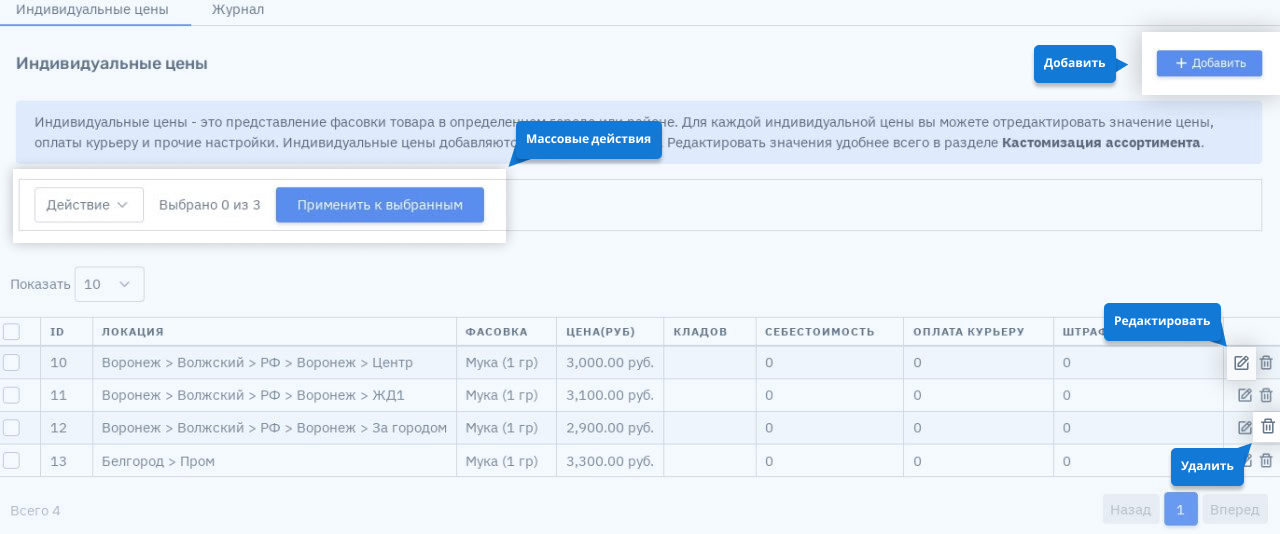Select the Индивидуальные цены tab
This screenshot has width=1280, height=534.
click(x=92, y=9)
